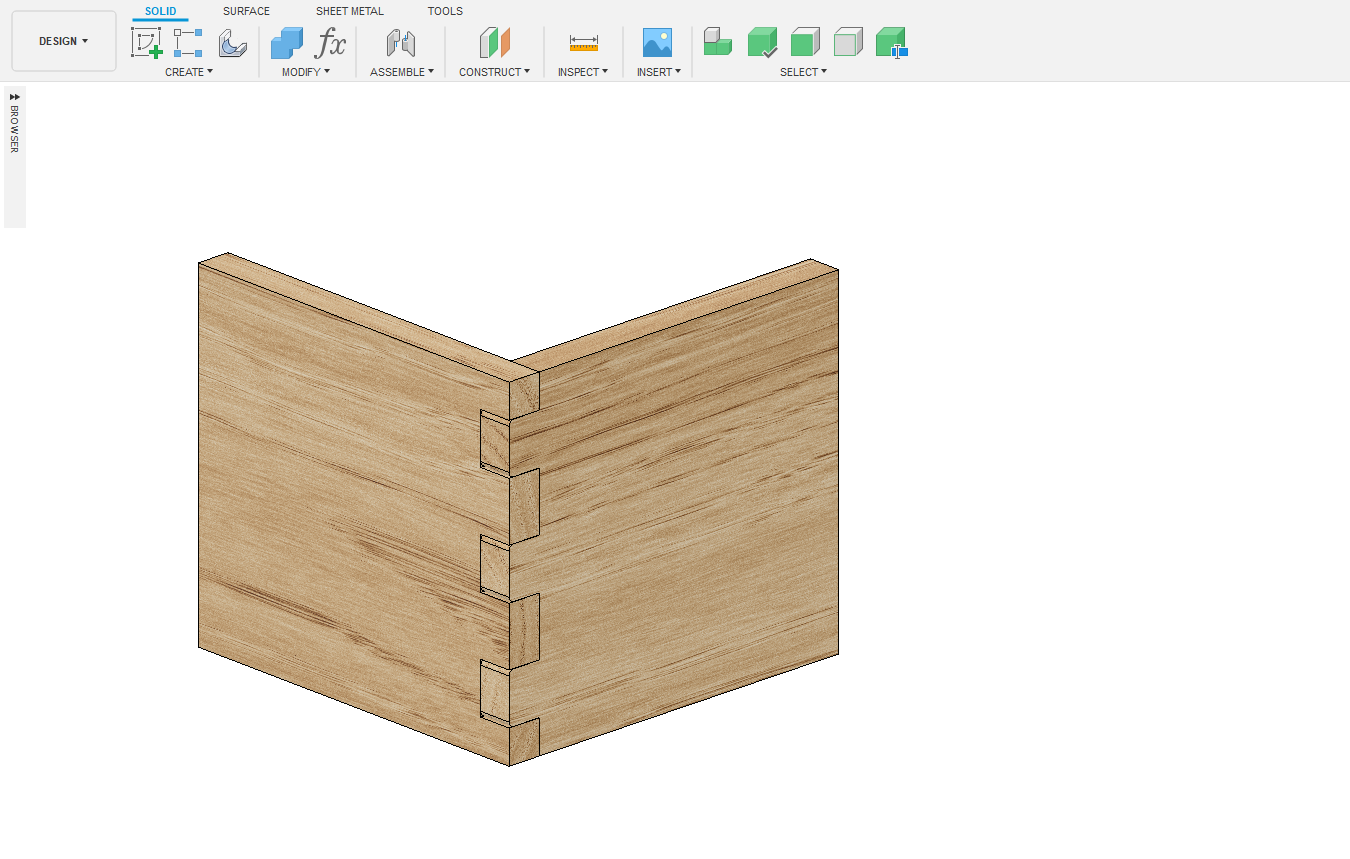Switch to the SURFACE tab
The height and width of the screenshot is (859, 1350).
coord(246,11)
